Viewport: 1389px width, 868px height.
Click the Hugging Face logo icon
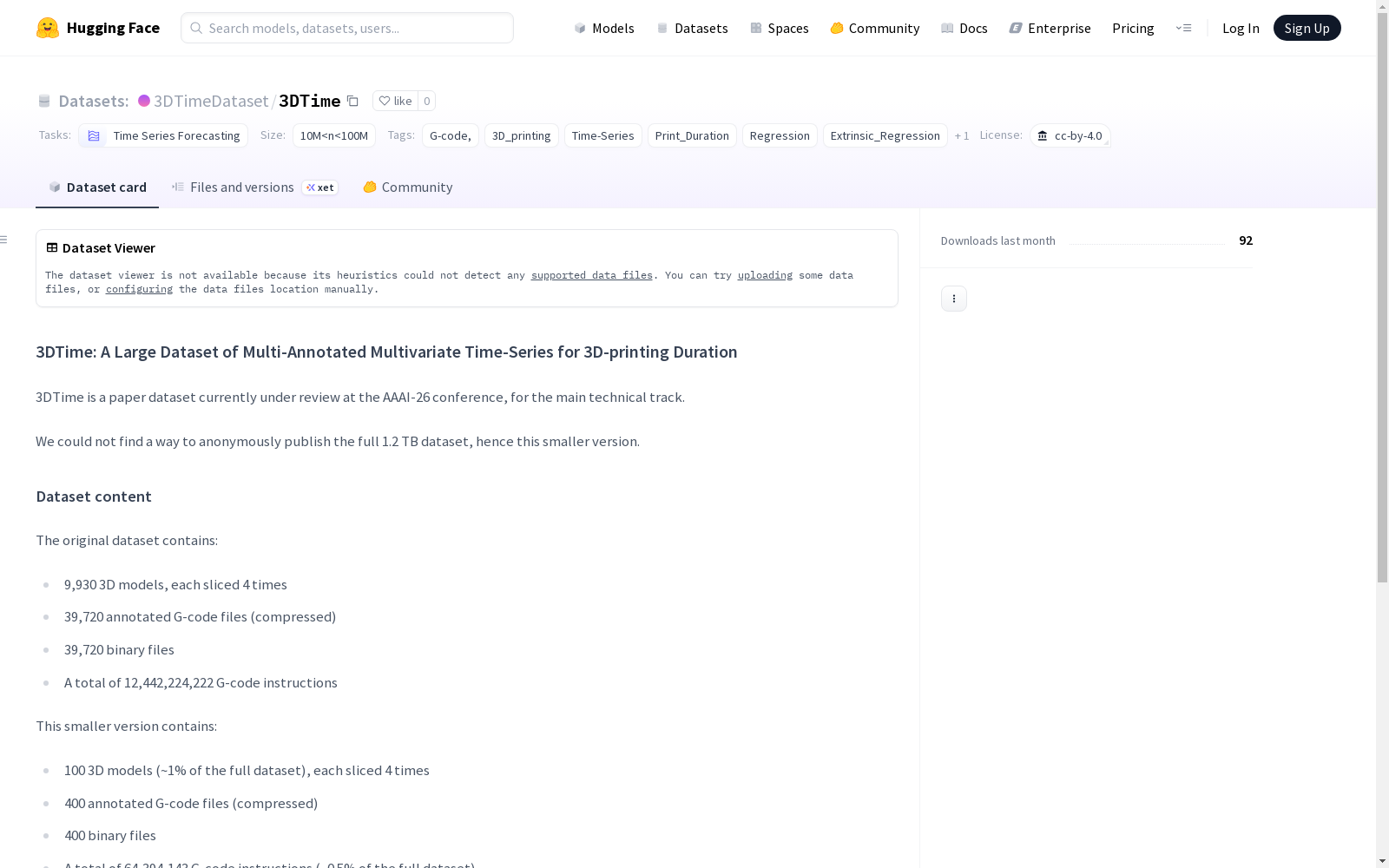point(48,28)
